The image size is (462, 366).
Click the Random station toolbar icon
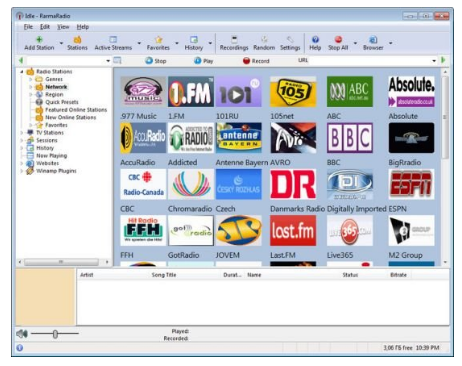pos(264,40)
